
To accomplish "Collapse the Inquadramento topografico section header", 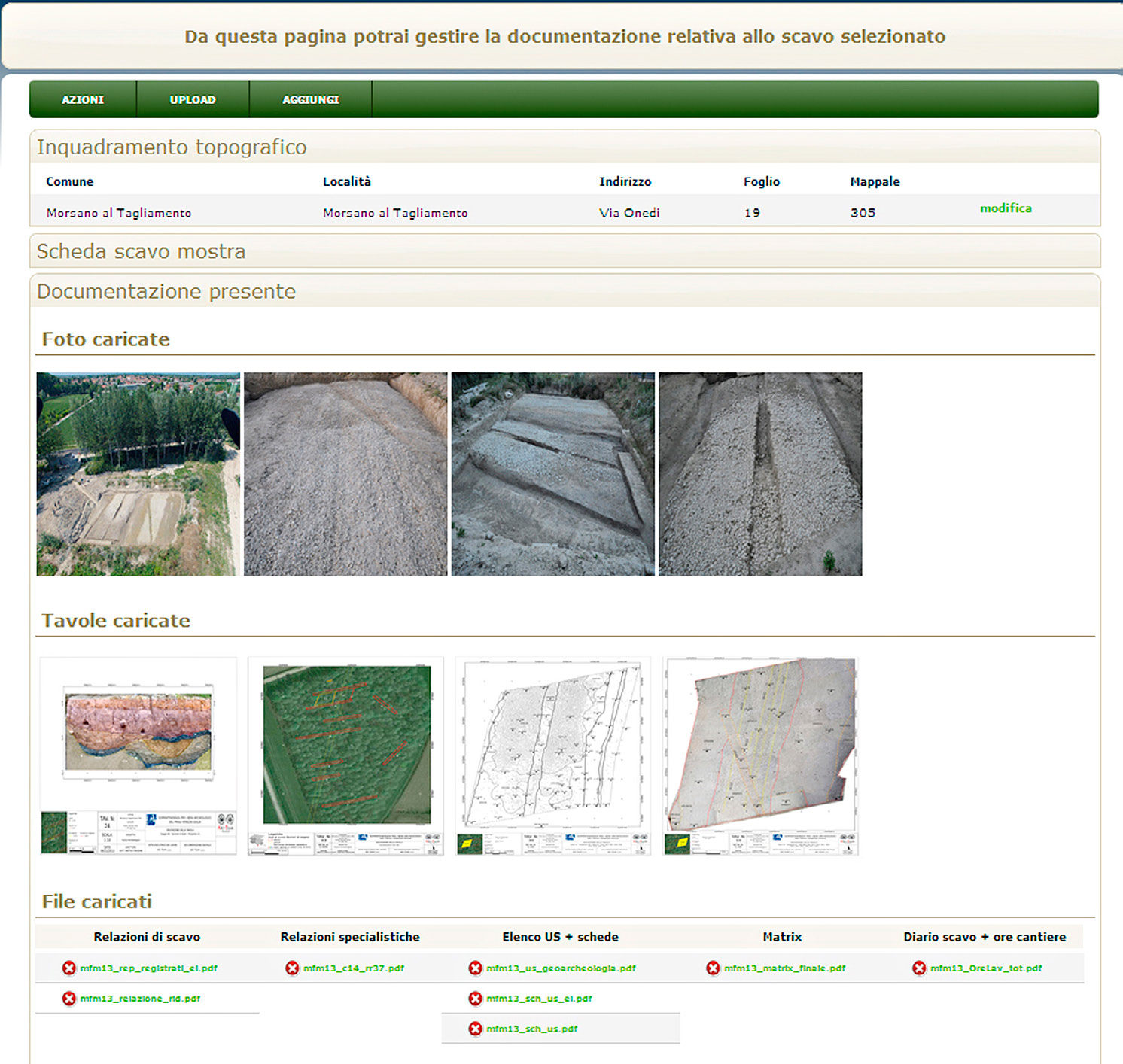I will click(x=565, y=147).
